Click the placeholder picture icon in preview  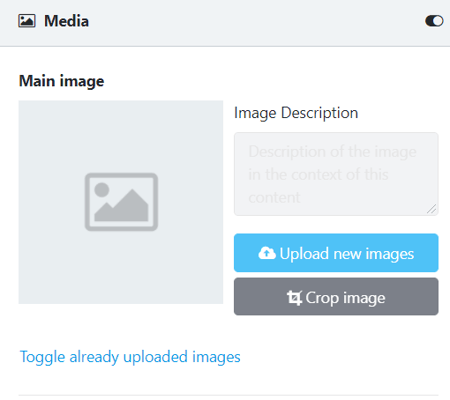tap(121, 202)
